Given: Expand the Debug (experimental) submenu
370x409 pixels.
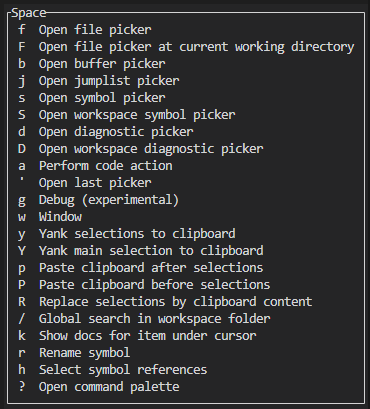Looking at the screenshot, I should pyautogui.click(x=99, y=200).
